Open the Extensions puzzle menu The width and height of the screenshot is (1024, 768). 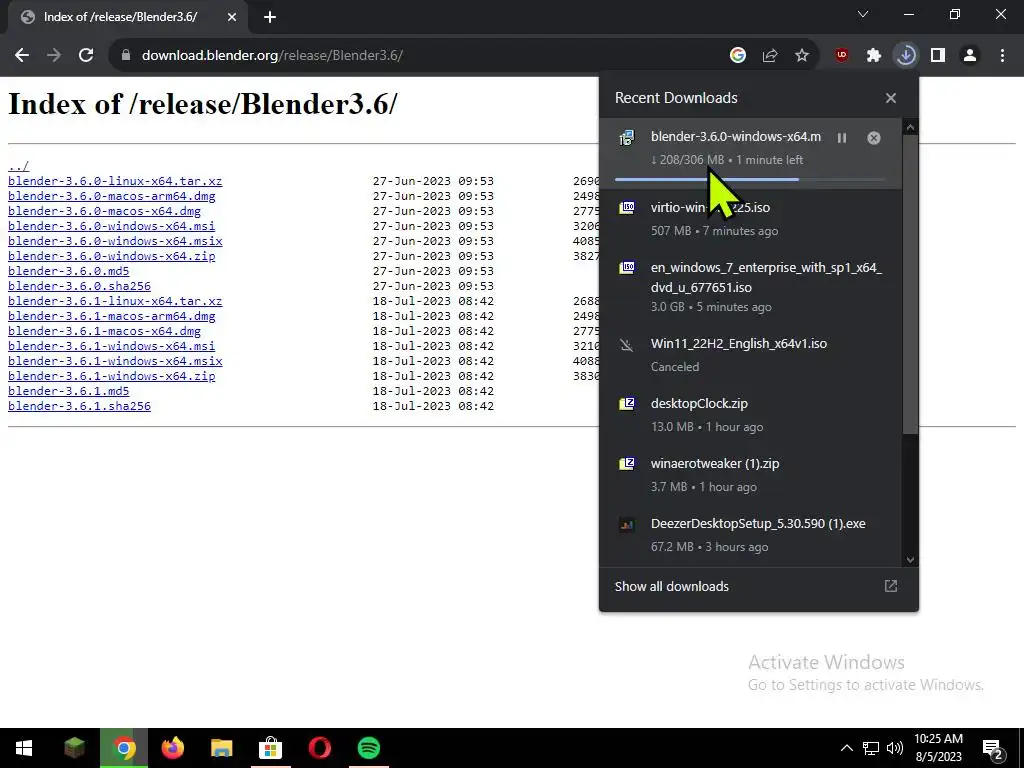click(874, 56)
